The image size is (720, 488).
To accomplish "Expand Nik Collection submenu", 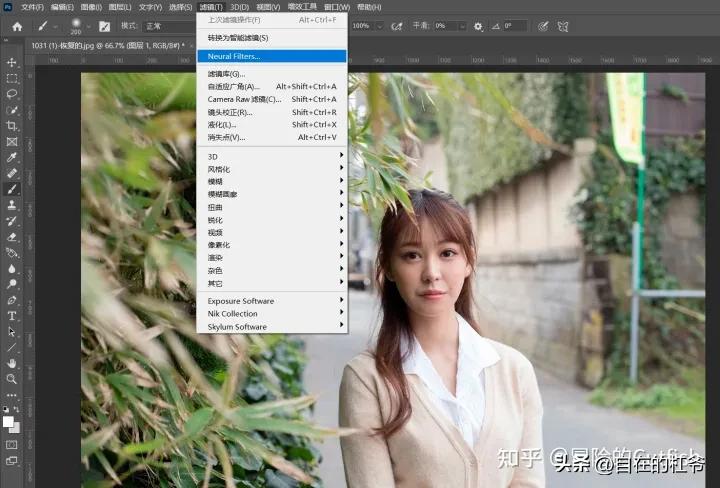I will 272,314.
